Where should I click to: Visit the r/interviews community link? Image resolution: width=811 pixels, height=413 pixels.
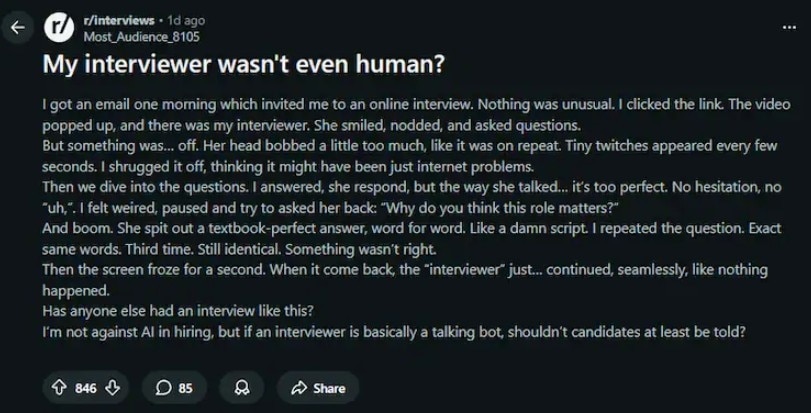click(x=117, y=20)
